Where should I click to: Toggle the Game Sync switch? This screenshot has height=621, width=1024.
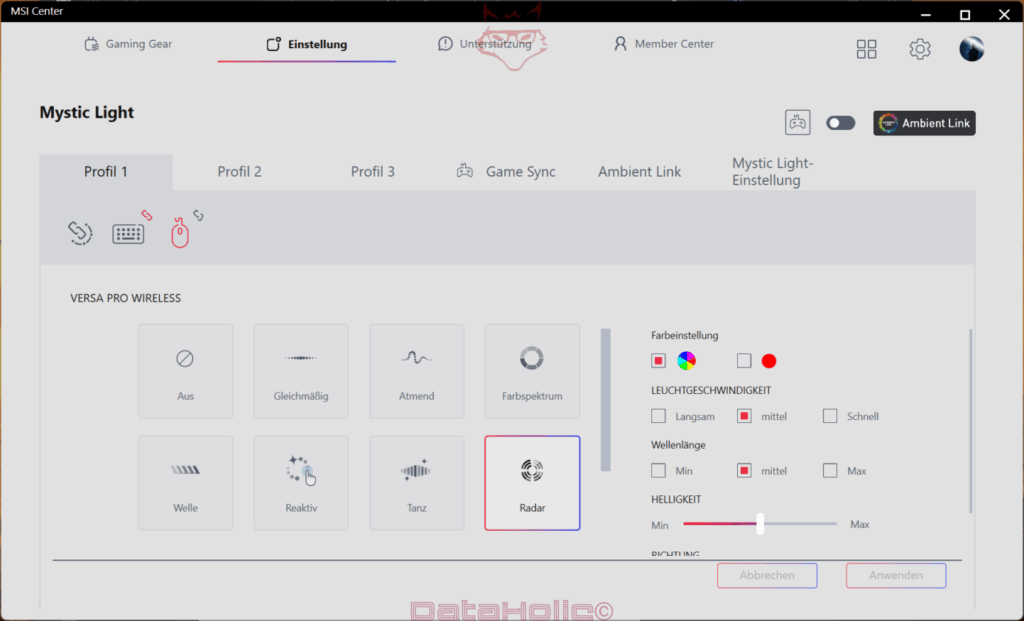point(840,123)
